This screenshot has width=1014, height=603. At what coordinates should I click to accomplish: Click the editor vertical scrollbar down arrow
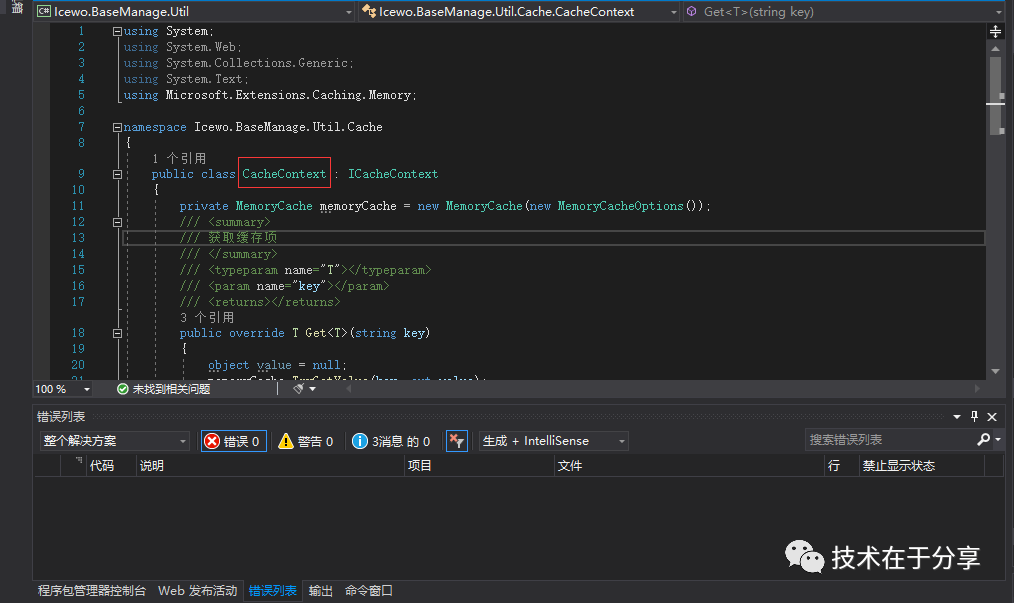(995, 371)
